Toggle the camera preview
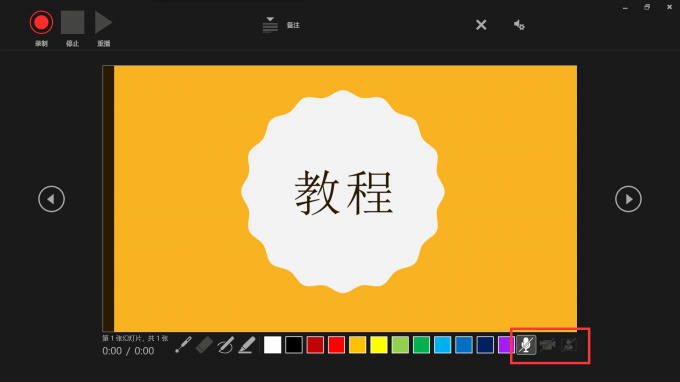The height and width of the screenshot is (382, 680). coord(569,345)
